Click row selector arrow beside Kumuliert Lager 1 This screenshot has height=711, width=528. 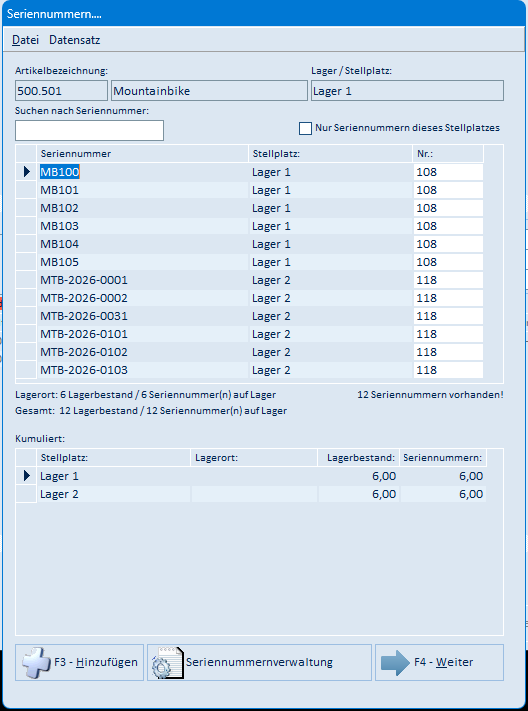point(26,476)
